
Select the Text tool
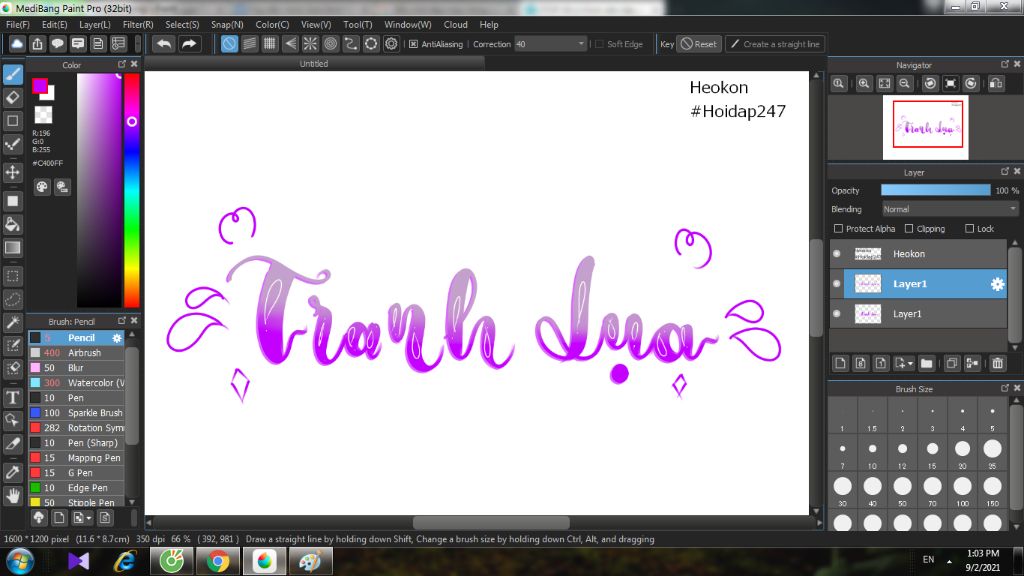click(13, 397)
